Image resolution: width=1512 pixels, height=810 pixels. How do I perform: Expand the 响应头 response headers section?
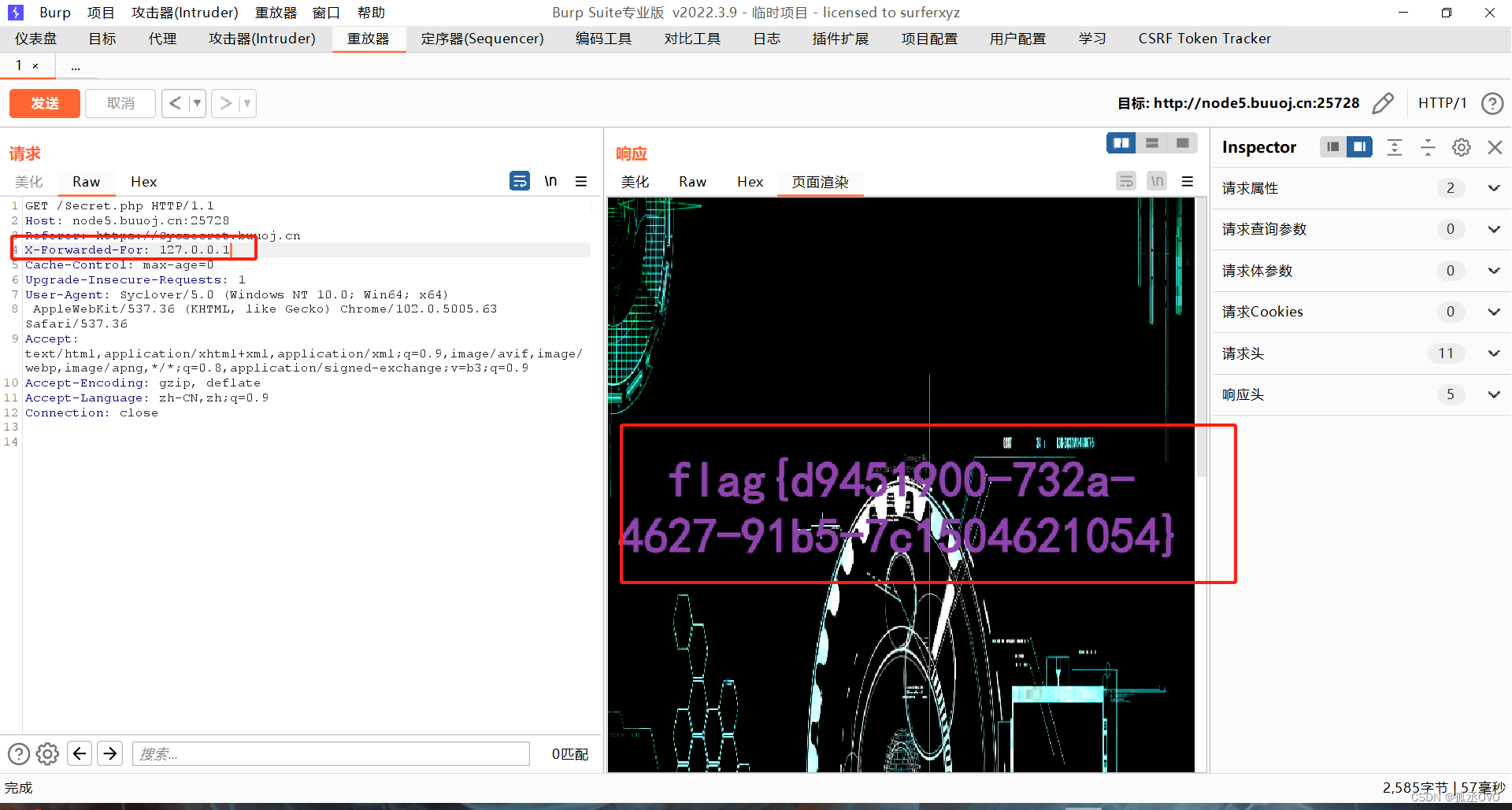pos(1493,394)
